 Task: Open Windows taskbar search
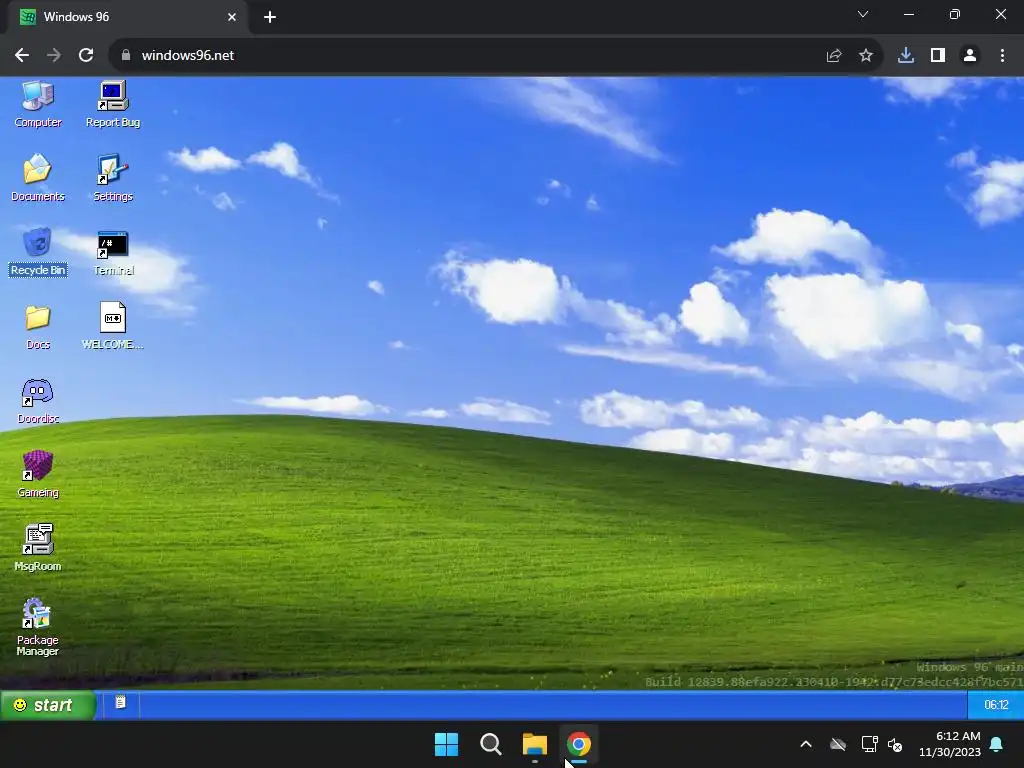click(x=490, y=744)
